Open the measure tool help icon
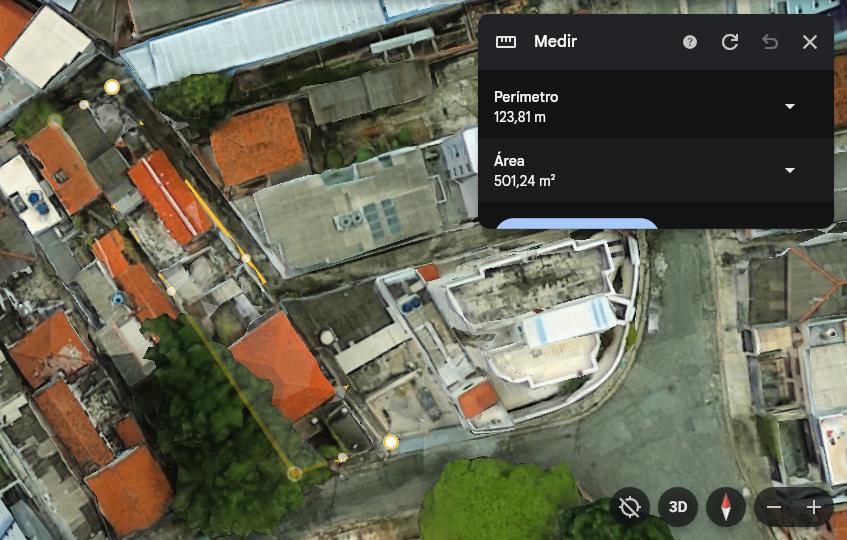The width and height of the screenshot is (847, 540). 689,42
